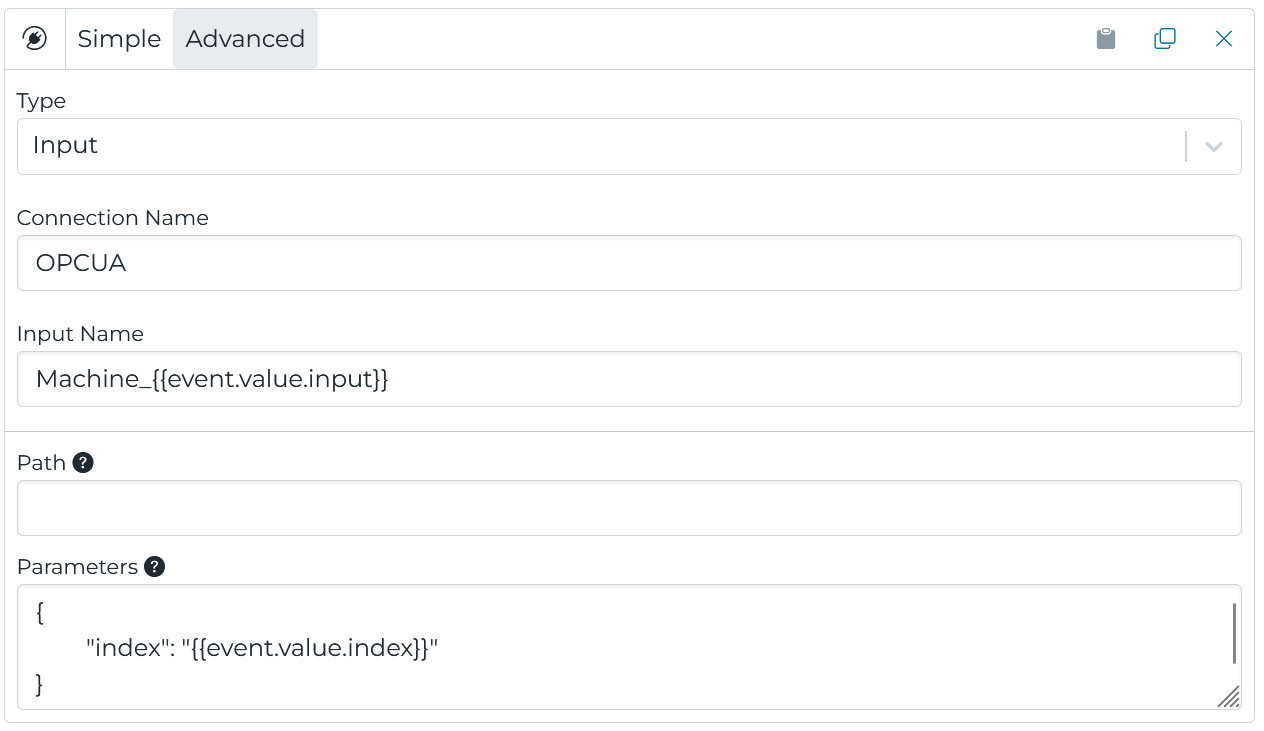Click the question mark circle beside the Path label
Viewport: 1264px width, 731px height.
pyautogui.click(x=84, y=462)
